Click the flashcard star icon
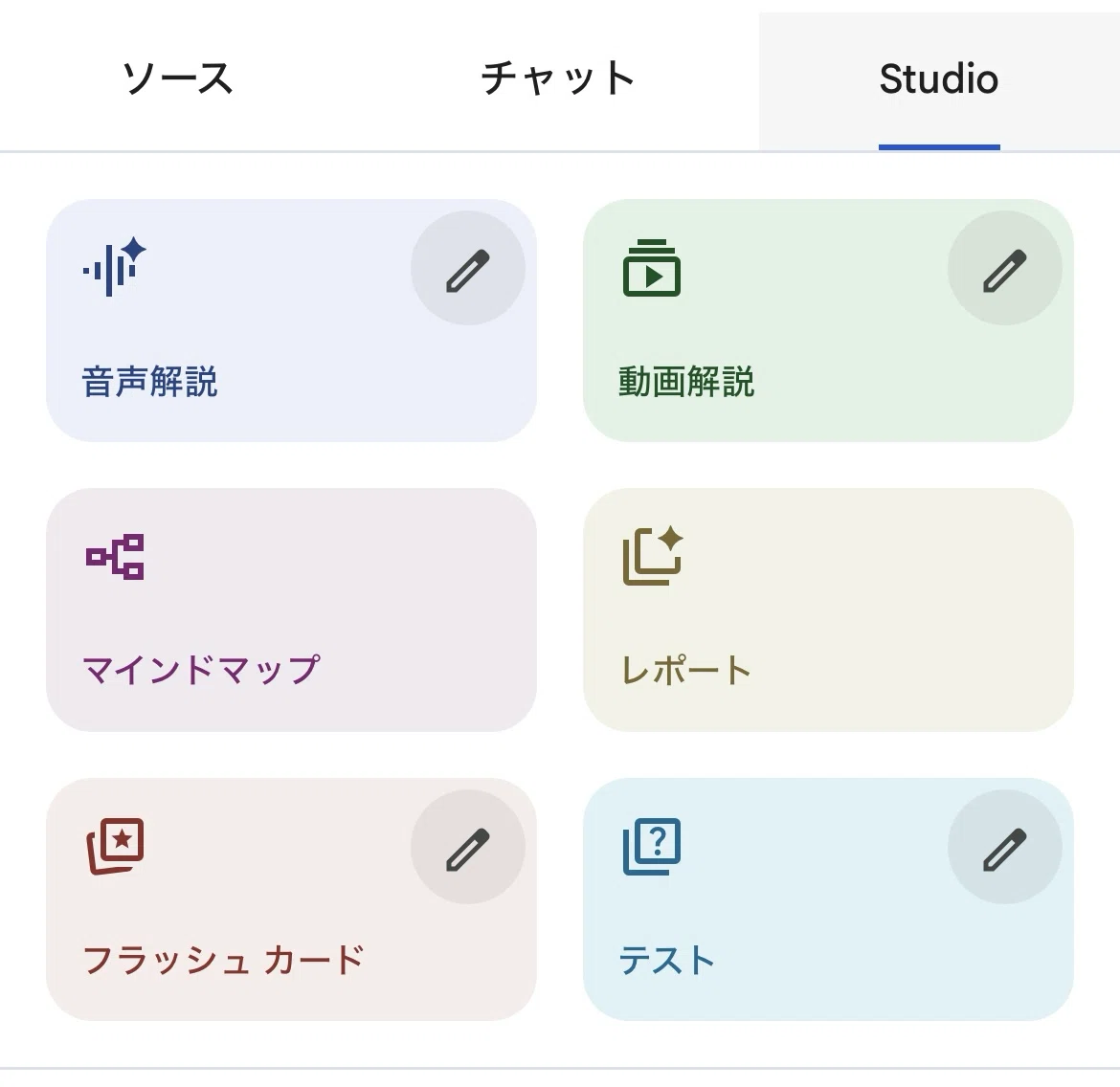The image size is (1120, 1087). point(115,846)
